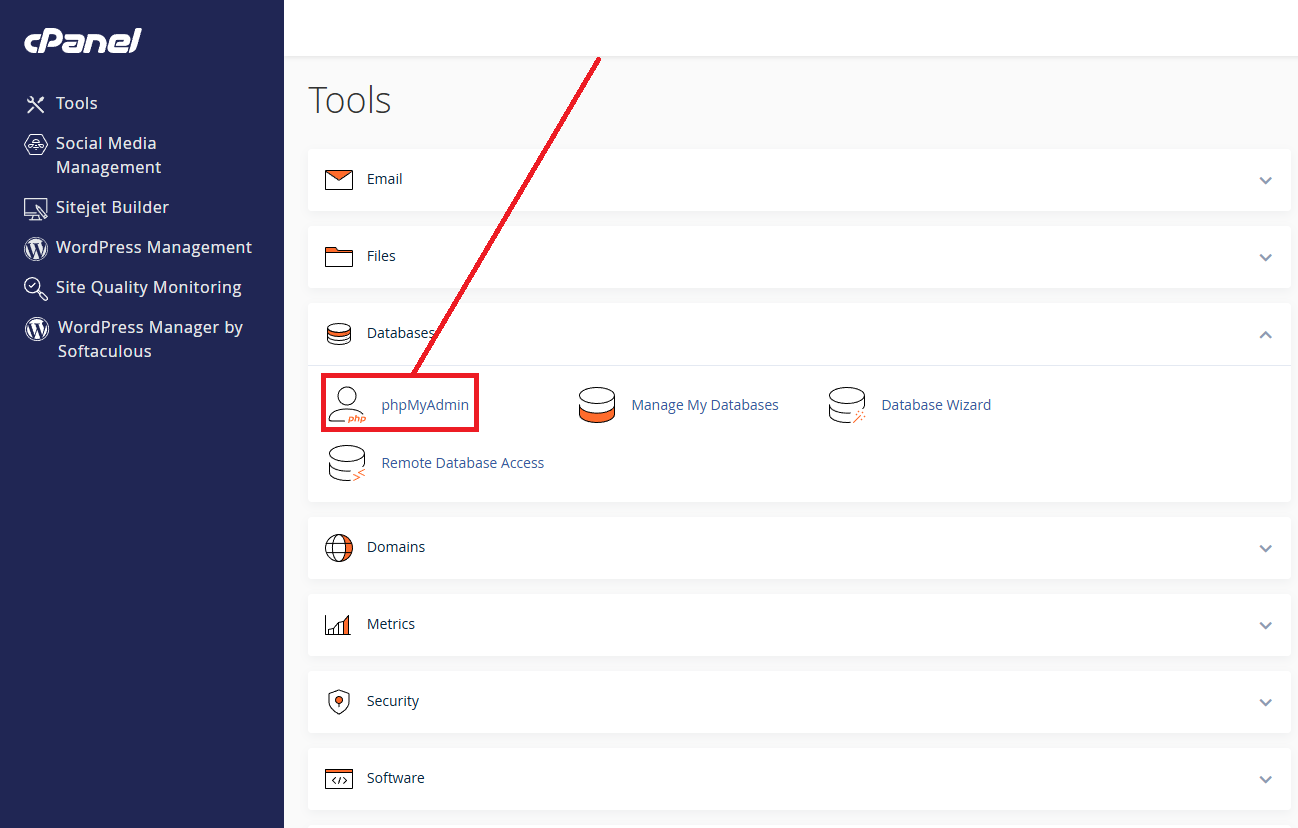
Task: Open WordPress Manager by Softaculous item
Action: 150,340
